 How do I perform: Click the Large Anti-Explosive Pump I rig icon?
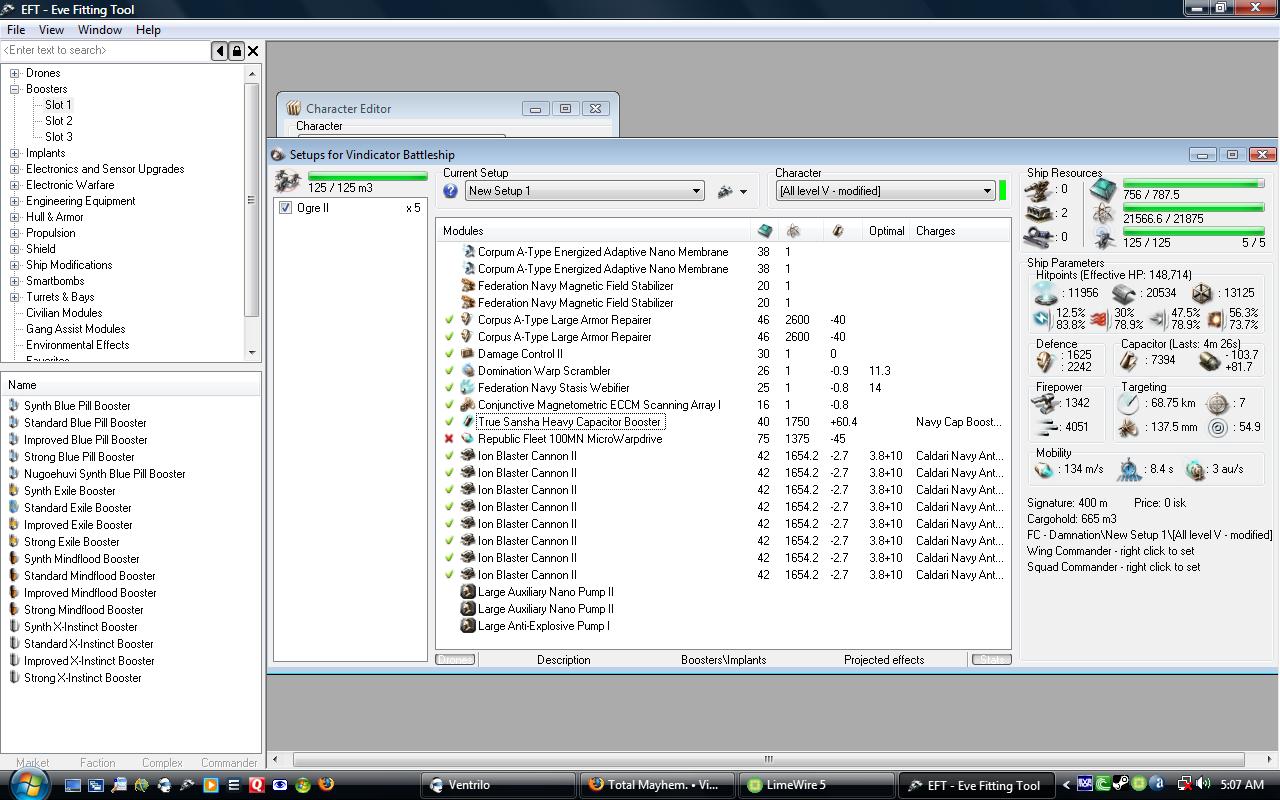pyautogui.click(x=467, y=626)
